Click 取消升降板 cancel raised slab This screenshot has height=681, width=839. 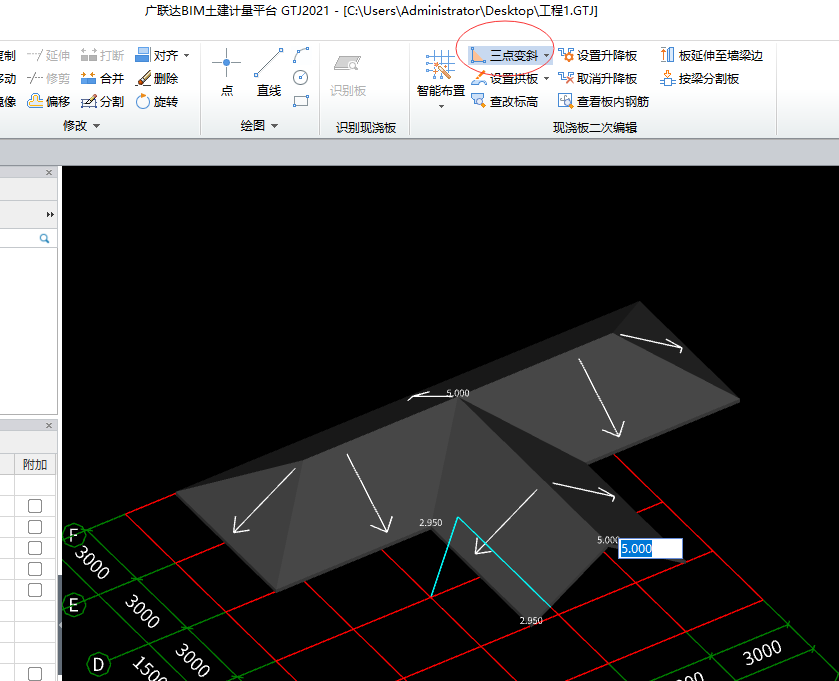click(598, 79)
